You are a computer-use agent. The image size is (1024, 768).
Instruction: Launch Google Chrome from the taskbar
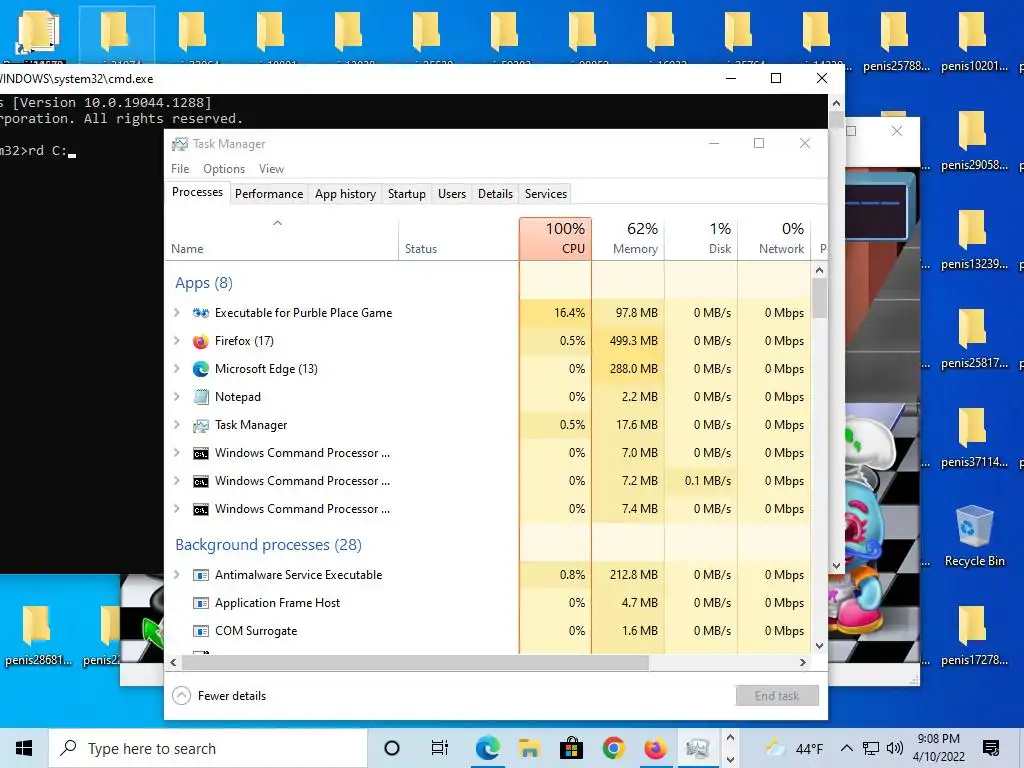click(613, 748)
